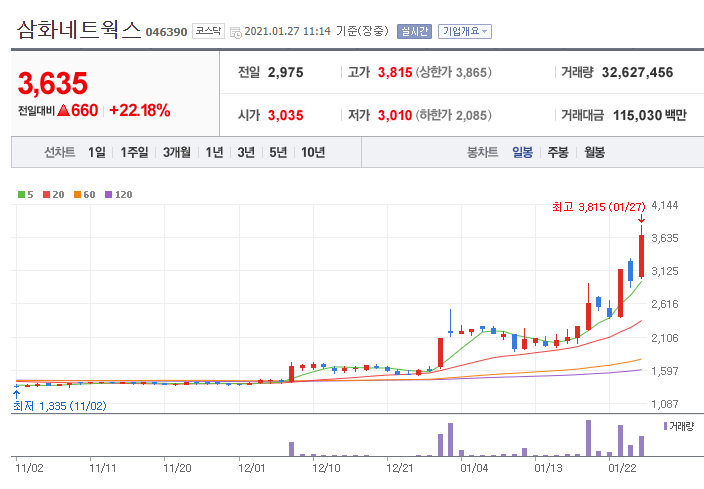704x489 pixels.
Task: Click the purple 거래량 volume legend marker
Action: tap(665, 426)
